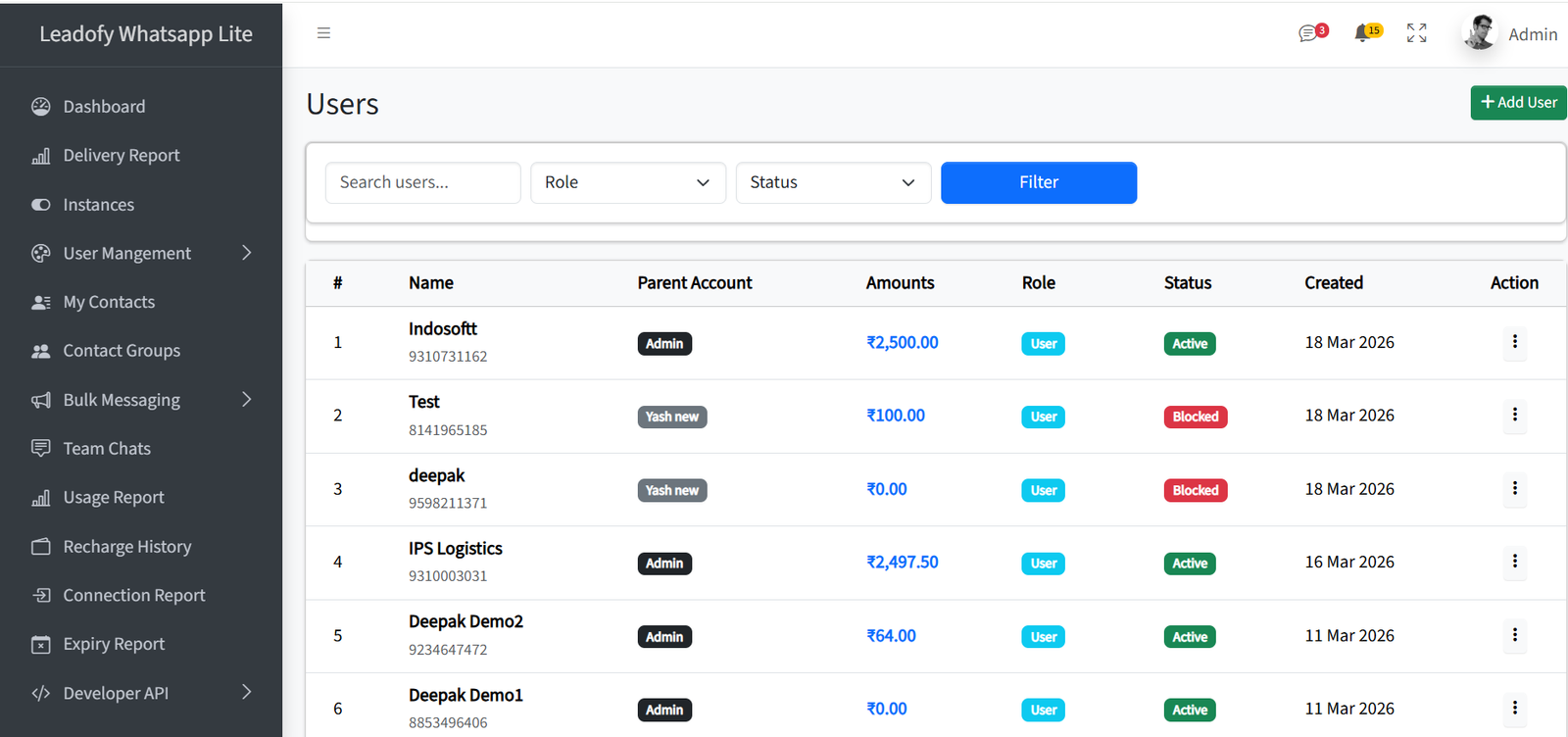Screen dimensions: 1568x737
Task: Open action menu for Indosoftt row
Action: click(x=1514, y=342)
